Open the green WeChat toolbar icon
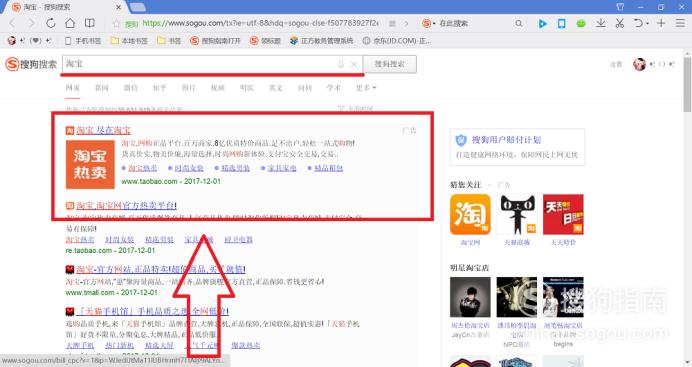This screenshot has width=692, height=367. [x=581, y=23]
